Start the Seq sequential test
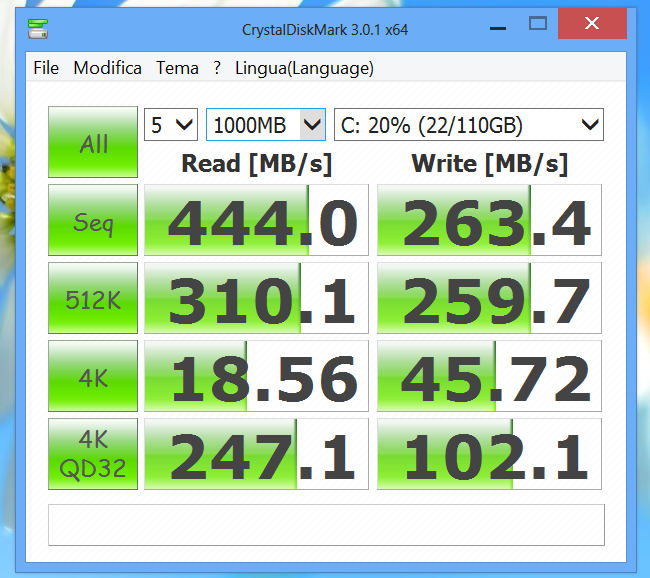 point(93,220)
